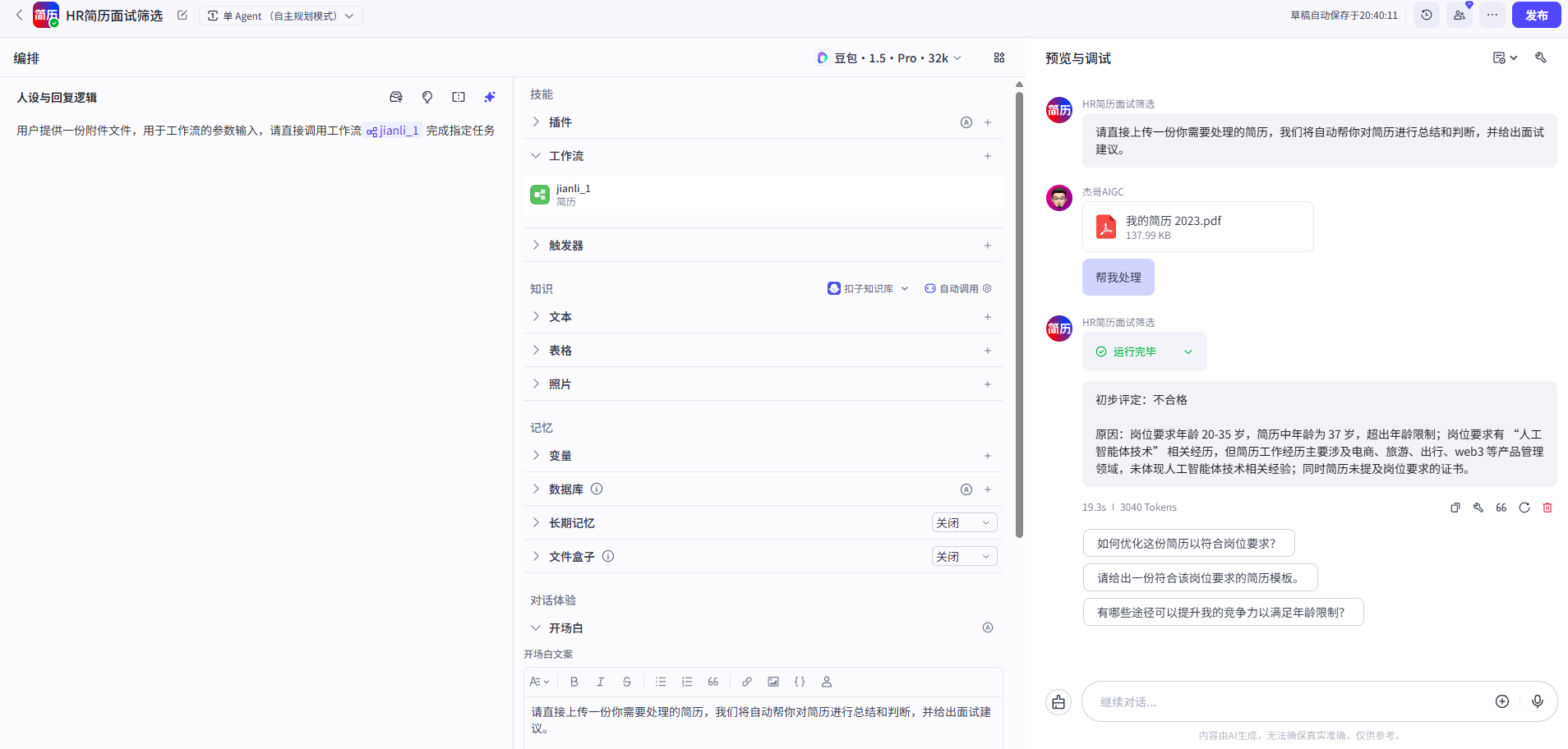Screen dimensions: 1568x749
Task: Open the 豆包·1.5·Pro·32k model selector
Action: pyautogui.click(x=889, y=57)
